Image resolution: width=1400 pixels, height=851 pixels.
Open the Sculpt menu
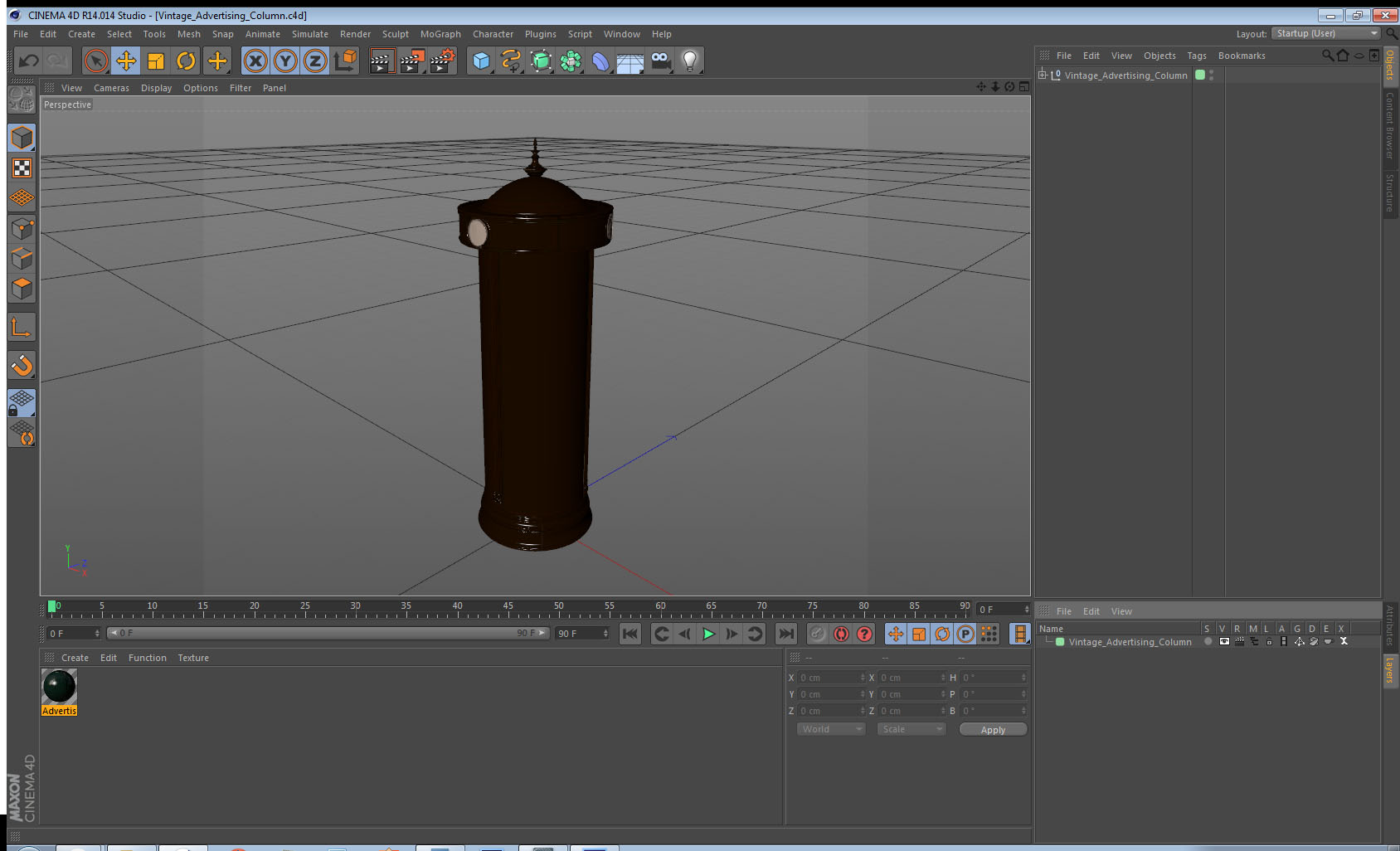395,34
